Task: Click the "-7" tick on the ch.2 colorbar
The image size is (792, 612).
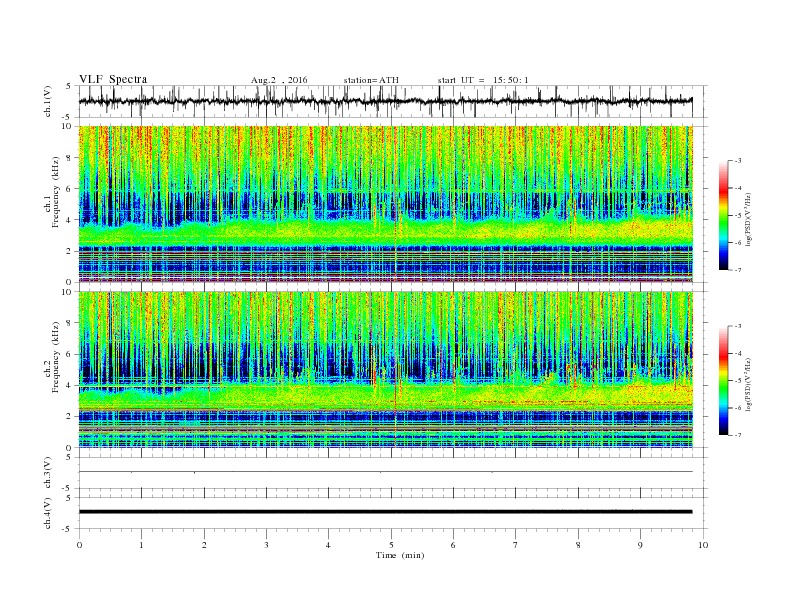Action: (738, 435)
